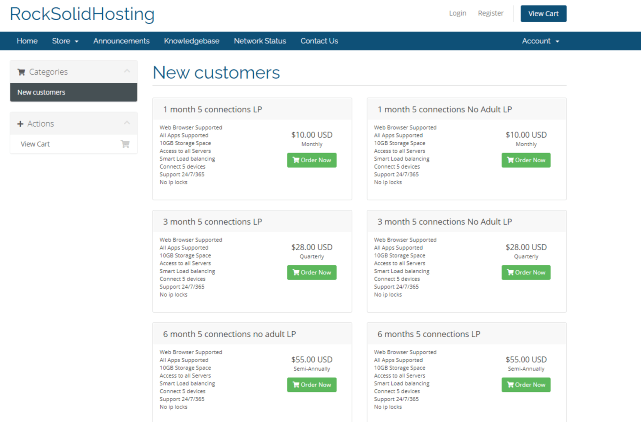The height and width of the screenshot is (422, 641).
Task: Order the 3 month 5 connections No Adult LP
Action: pyautogui.click(x=526, y=272)
